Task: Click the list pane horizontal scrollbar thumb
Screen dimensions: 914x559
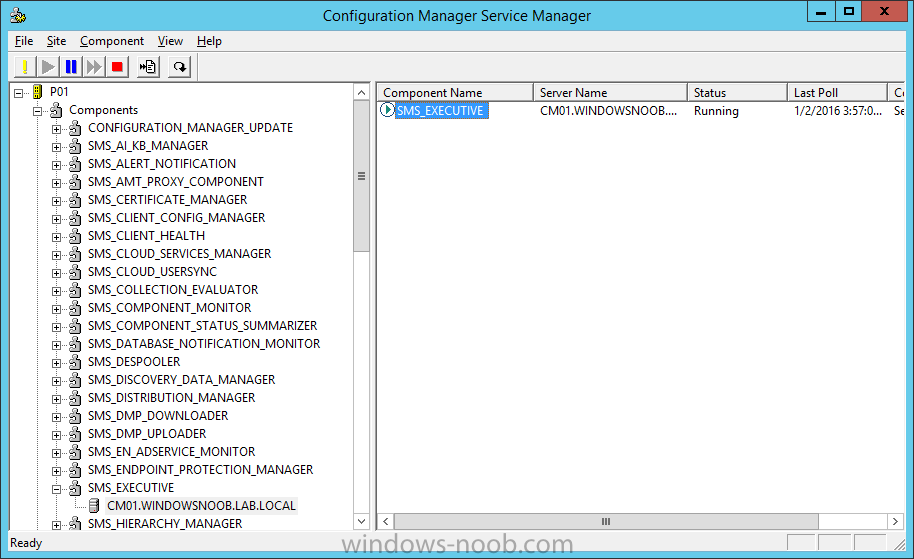Action: pos(606,521)
